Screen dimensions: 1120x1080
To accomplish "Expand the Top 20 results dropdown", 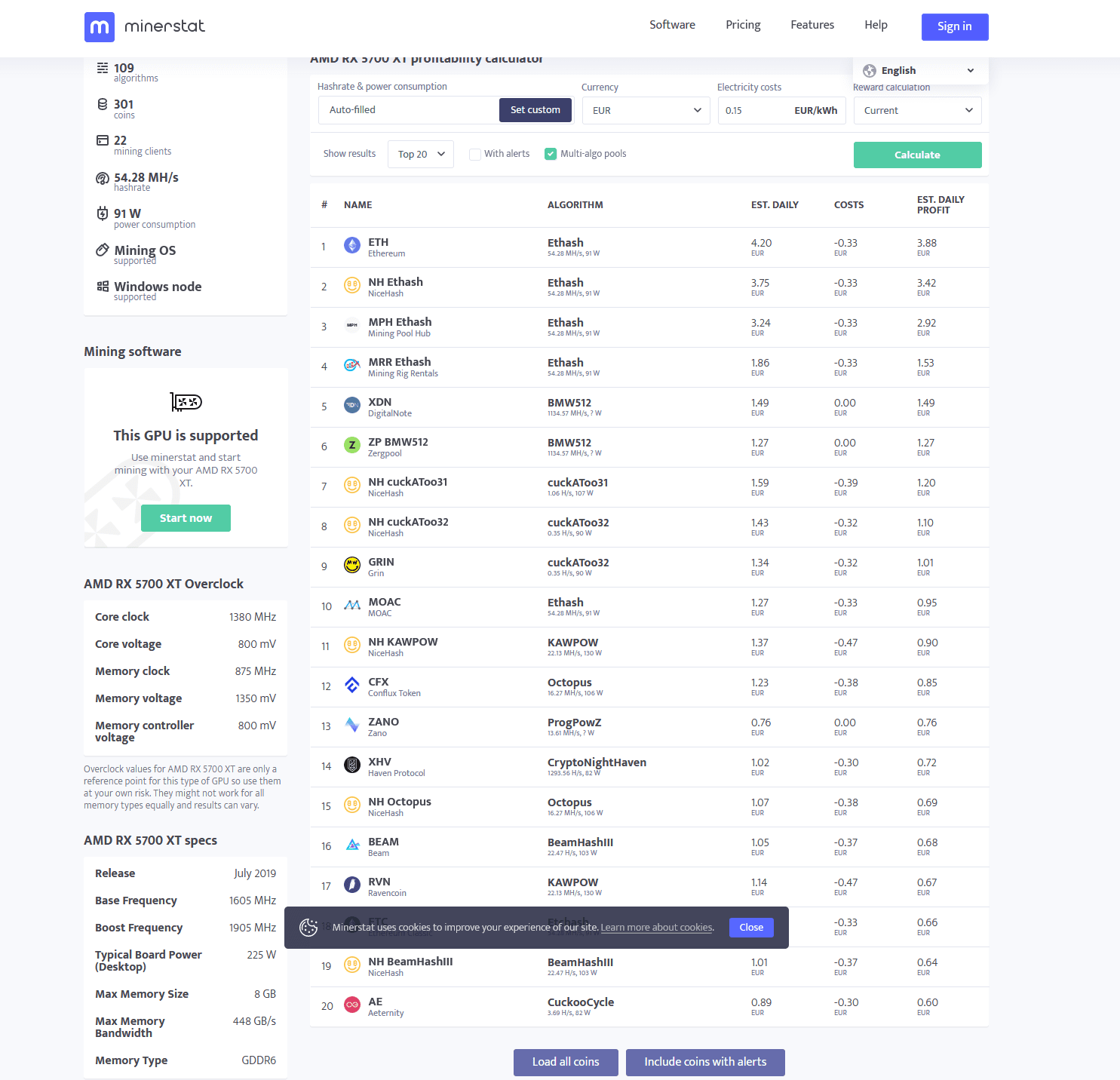I will (421, 155).
